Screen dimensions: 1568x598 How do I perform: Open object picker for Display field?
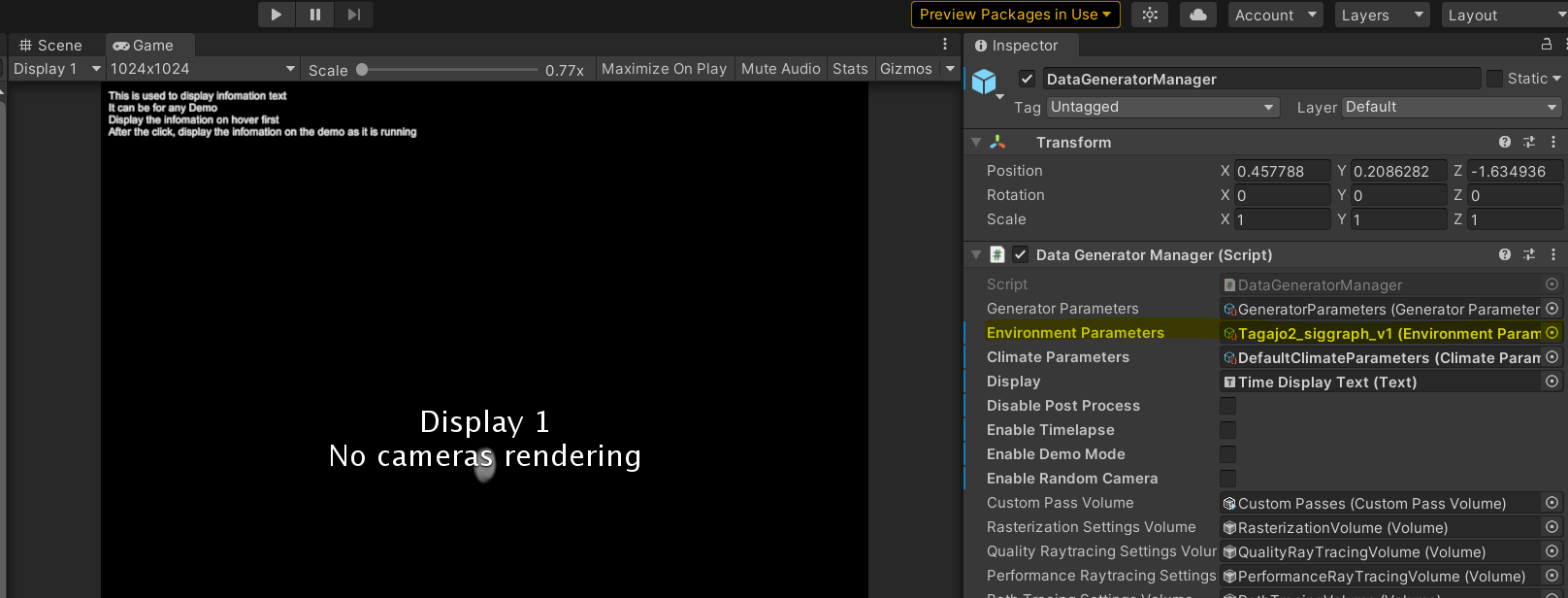coord(1552,382)
